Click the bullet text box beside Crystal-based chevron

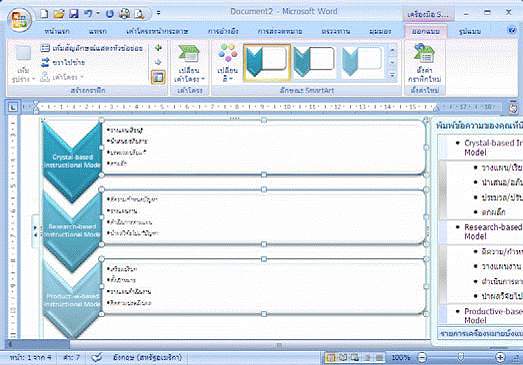tap(264, 147)
